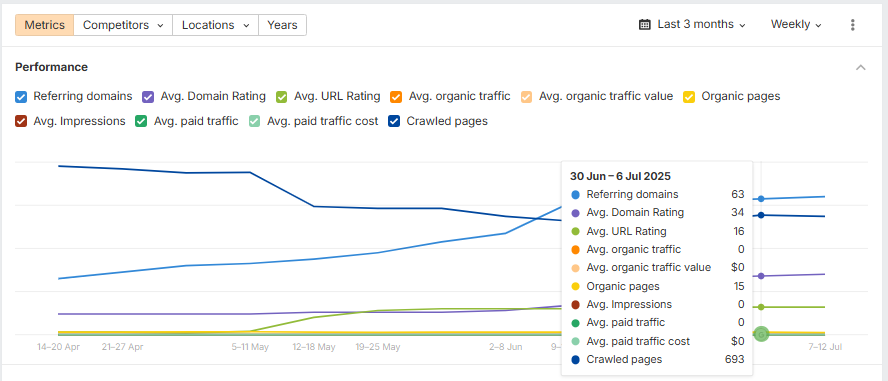Viewport: 888px width, 381px height.
Task: Click the Referring domains 63 value in tooltip
Action: 737,194
